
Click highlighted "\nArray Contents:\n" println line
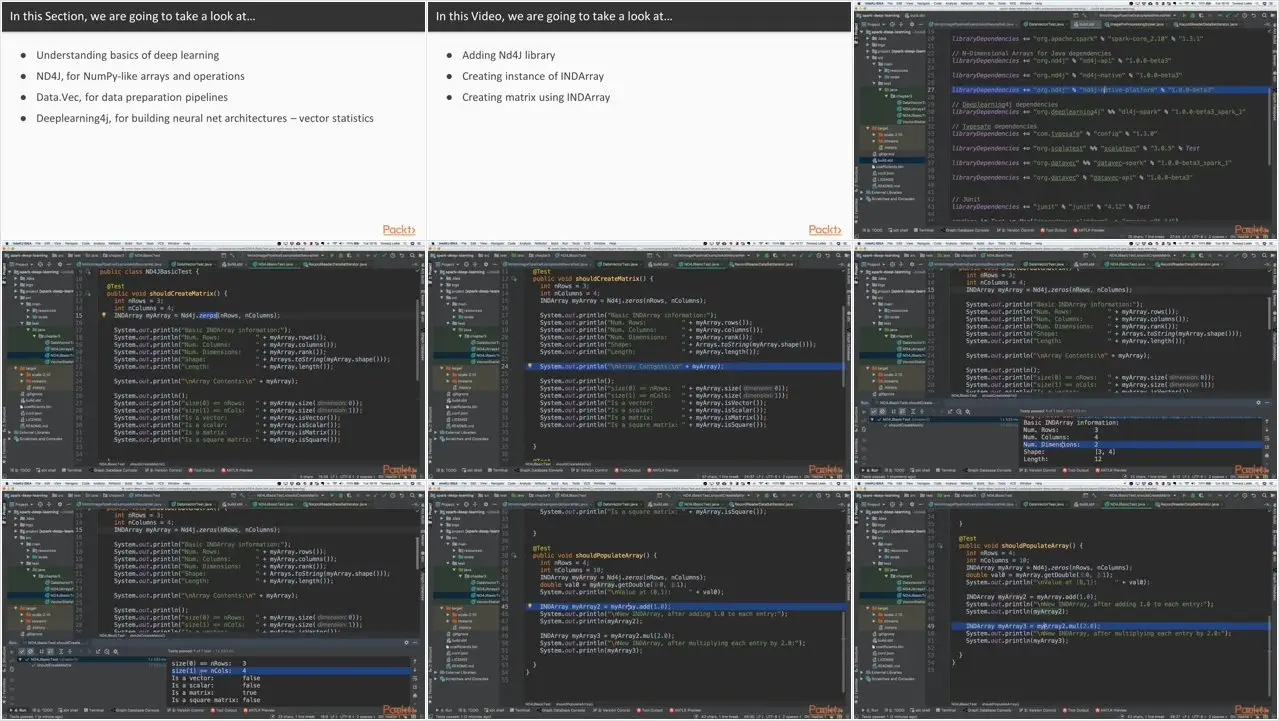point(632,366)
